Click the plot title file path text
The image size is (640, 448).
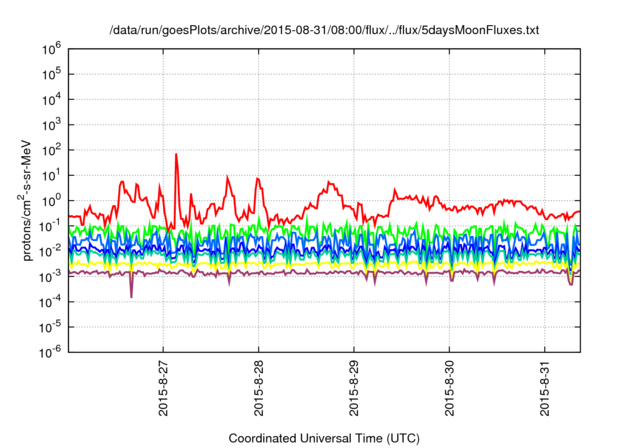pos(324,30)
